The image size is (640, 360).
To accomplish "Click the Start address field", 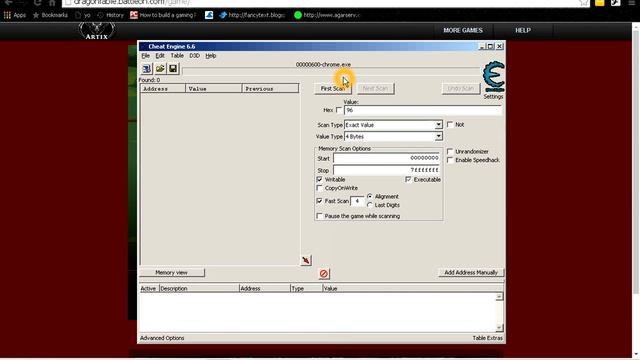I will click(x=386, y=158).
